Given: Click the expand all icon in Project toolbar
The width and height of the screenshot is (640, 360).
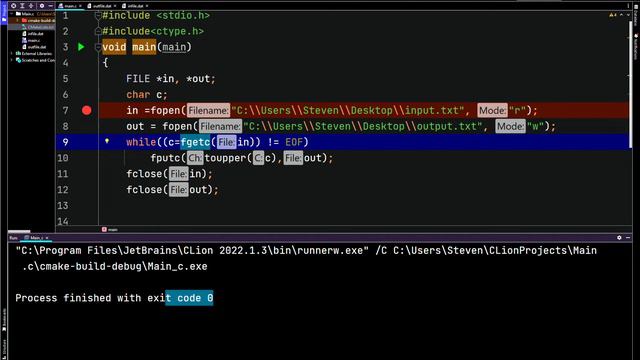Looking at the screenshot, I should coord(22,6).
